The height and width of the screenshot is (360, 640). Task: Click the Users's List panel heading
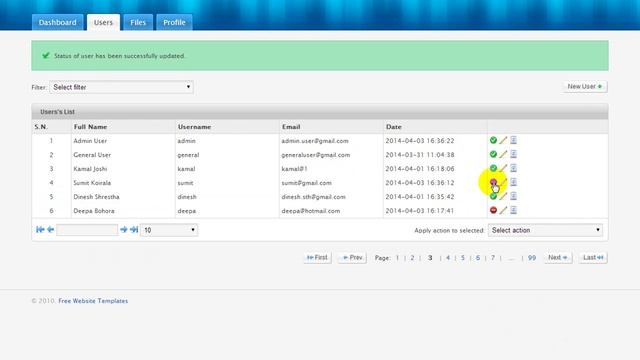(57, 112)
